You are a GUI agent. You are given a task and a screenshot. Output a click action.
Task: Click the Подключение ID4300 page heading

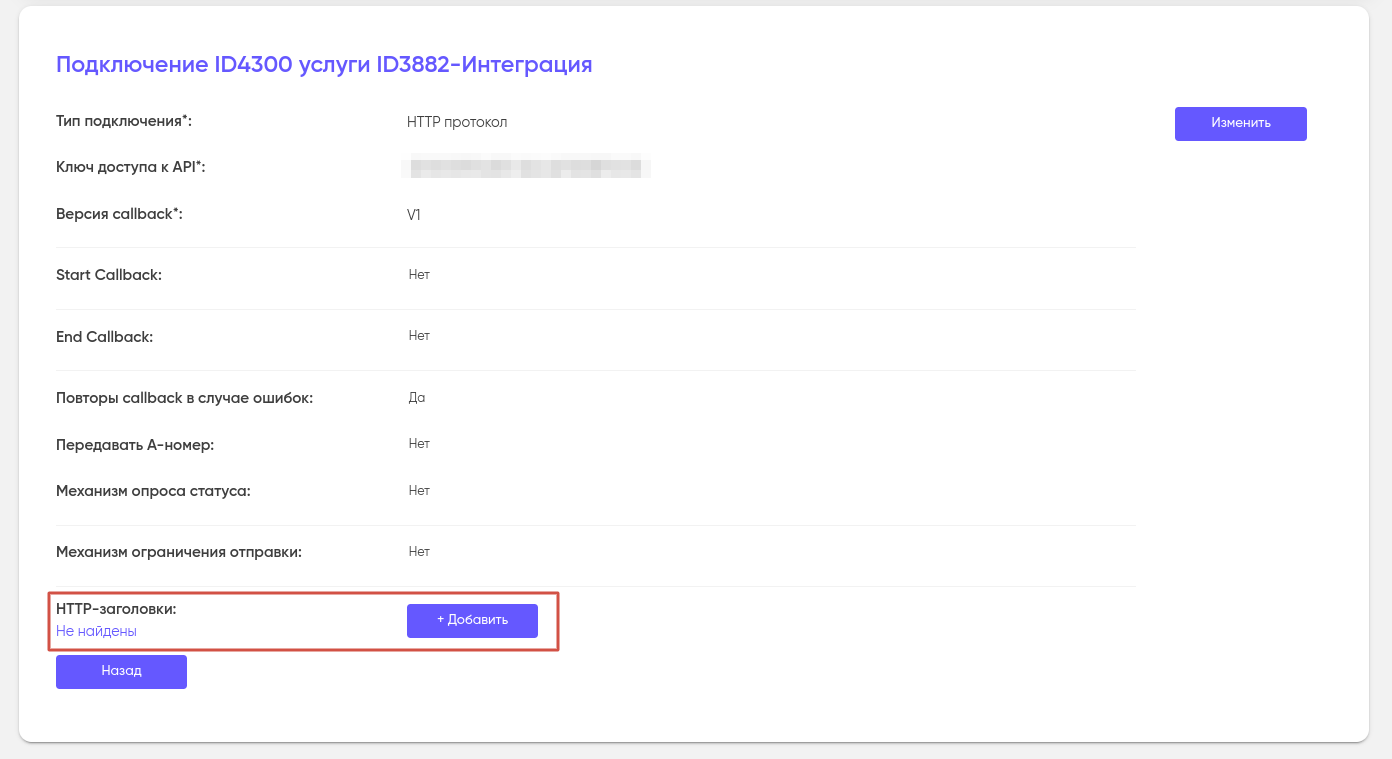point(324,65)
